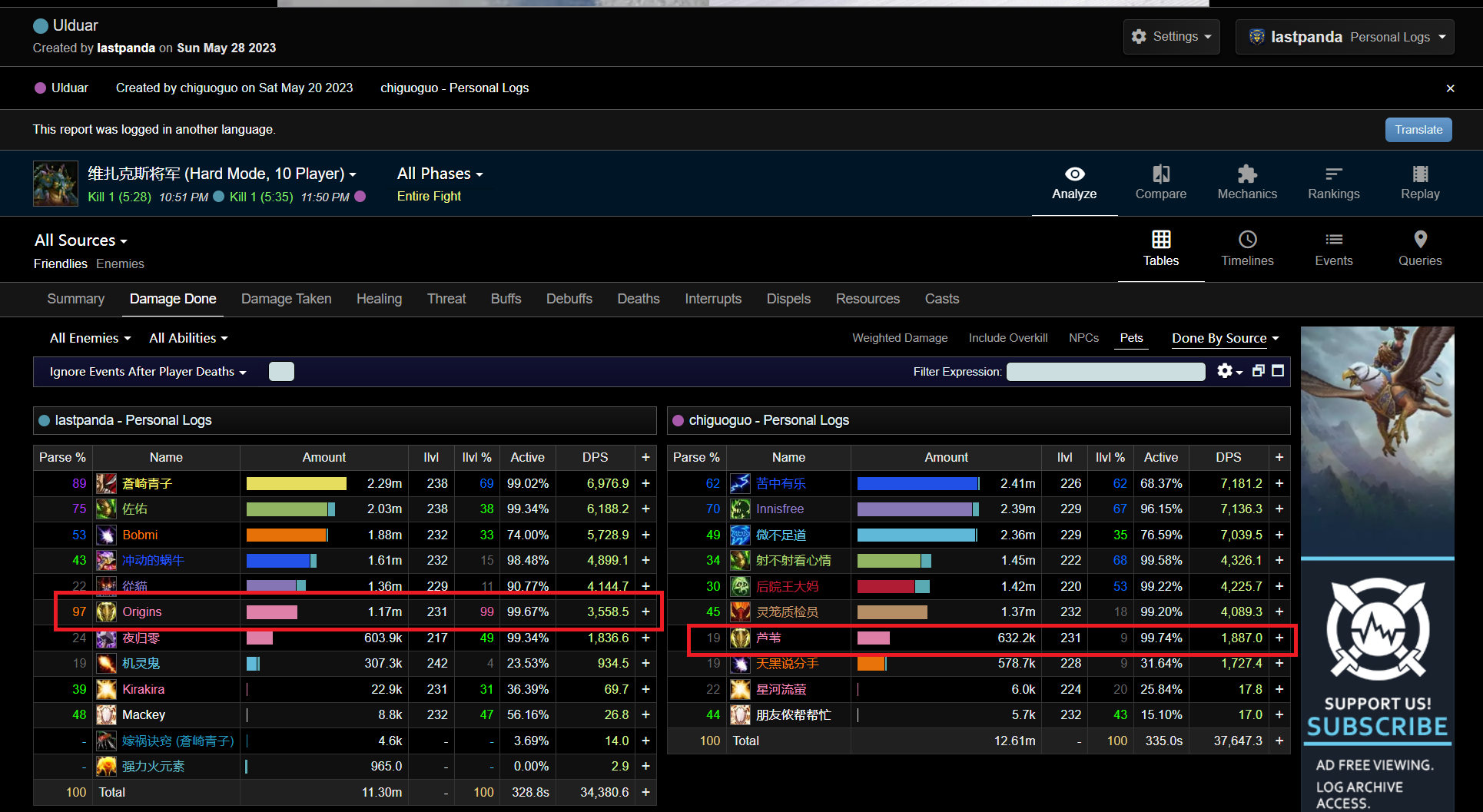Expand Ignore Events After Player Deaths

pos(148,372)
